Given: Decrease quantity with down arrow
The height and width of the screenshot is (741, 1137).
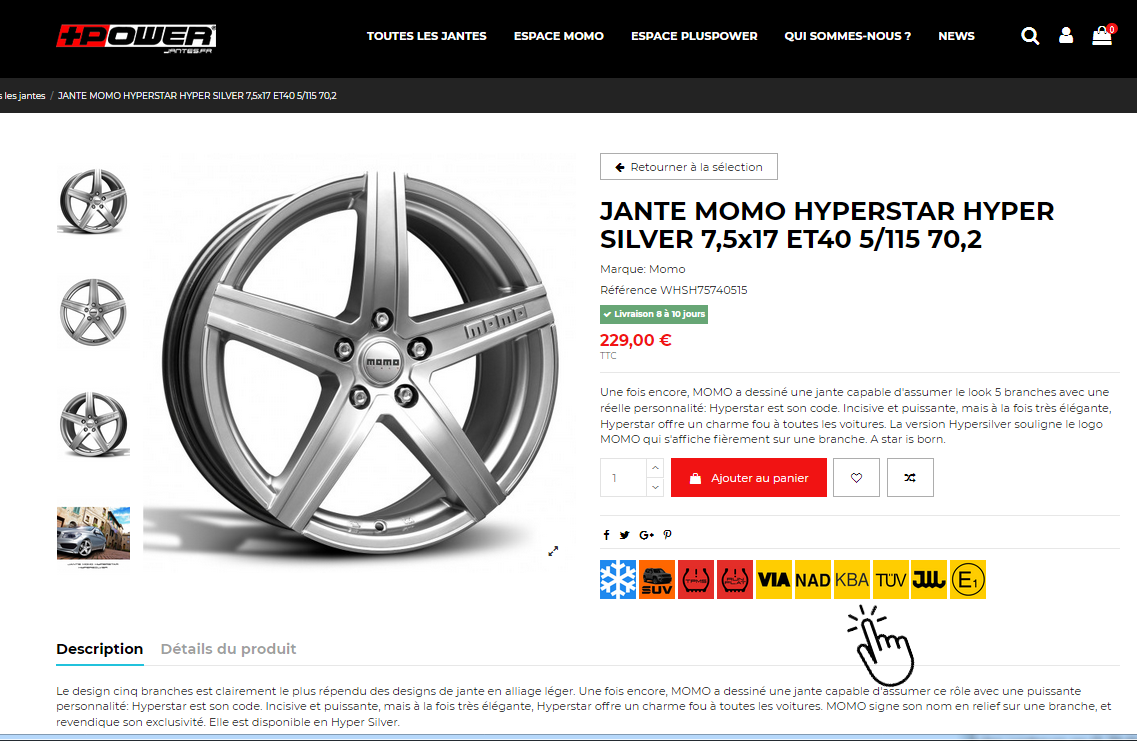Looking at the screenshot, I should (x=655, y=487).
